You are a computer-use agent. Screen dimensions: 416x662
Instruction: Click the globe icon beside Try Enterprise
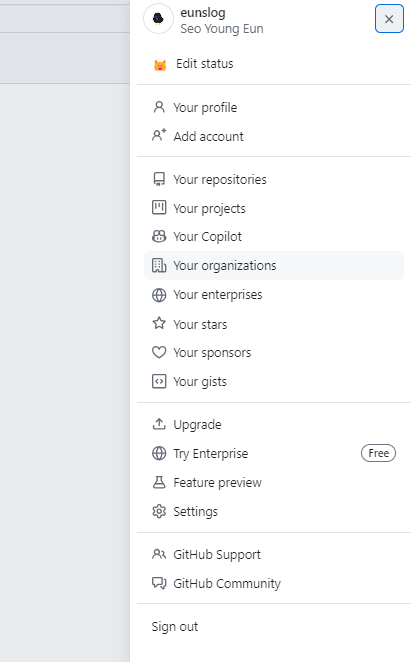coord(159,453)
